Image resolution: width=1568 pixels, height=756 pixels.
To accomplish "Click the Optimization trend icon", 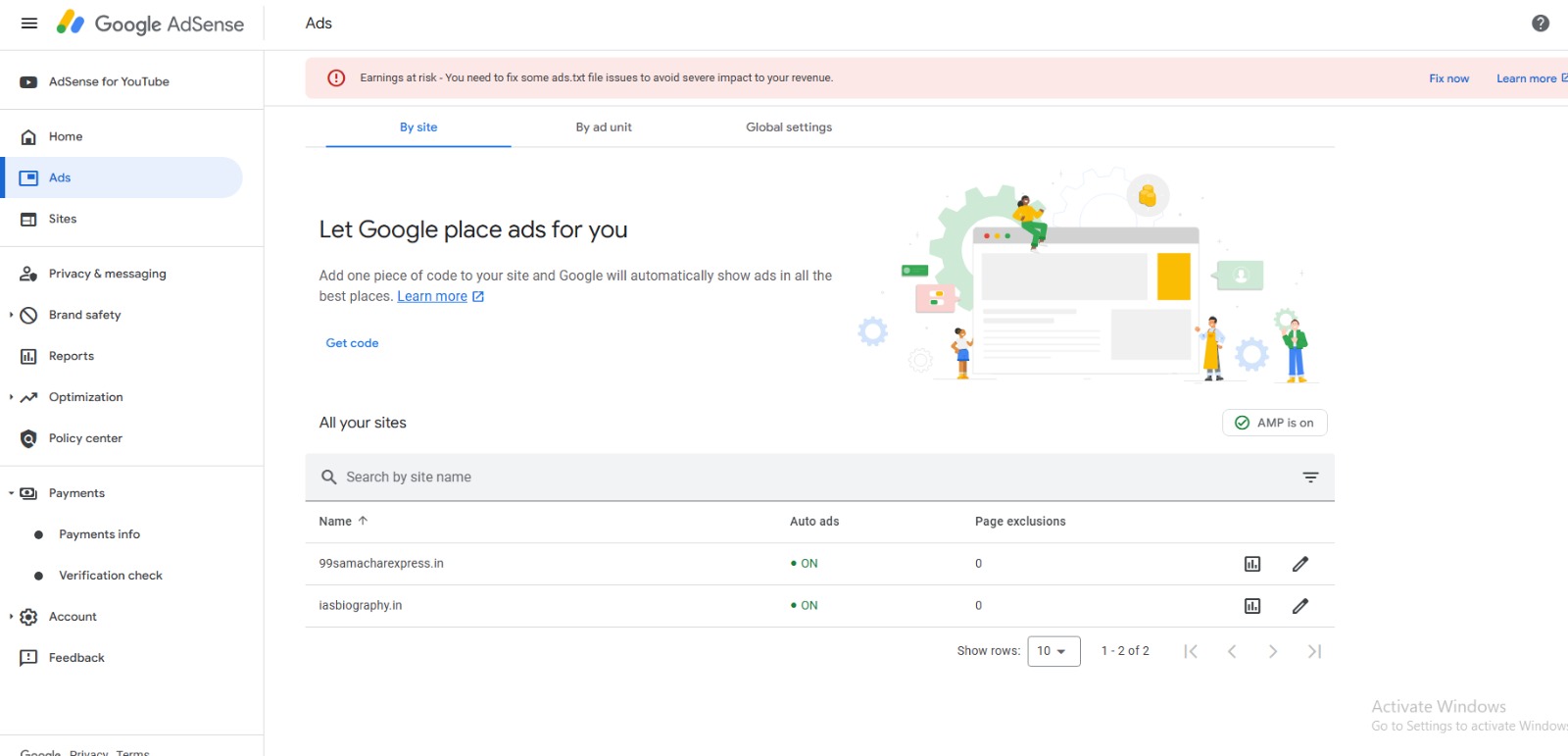I will (28, 398).
